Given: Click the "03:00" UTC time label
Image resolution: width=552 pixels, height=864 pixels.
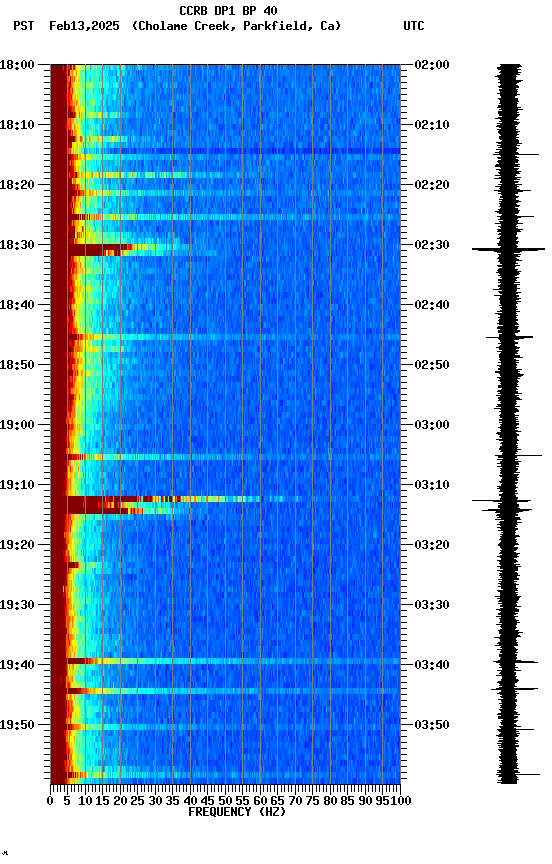Looking at the screenshot, I should [x=432, y=425].
